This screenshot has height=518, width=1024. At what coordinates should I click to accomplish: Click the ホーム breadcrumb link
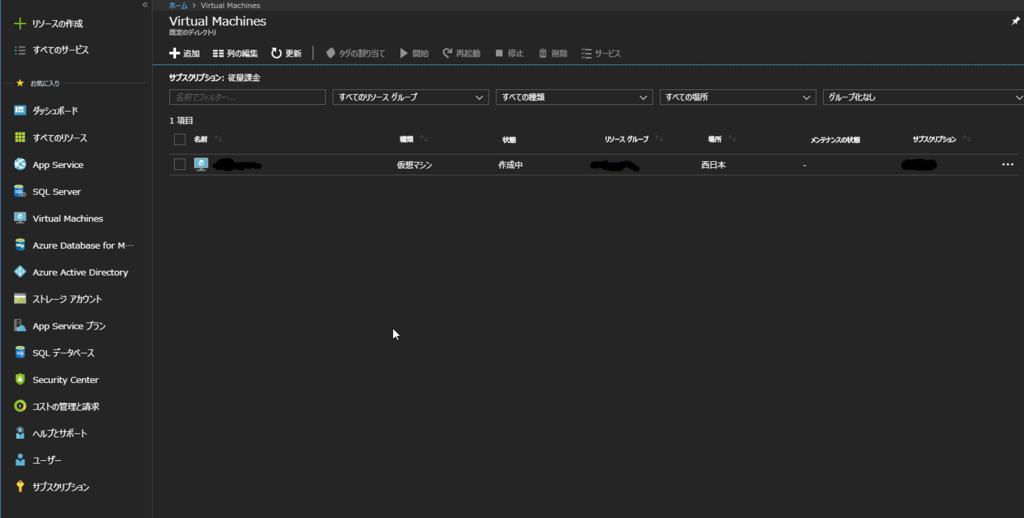click(178, 5)
